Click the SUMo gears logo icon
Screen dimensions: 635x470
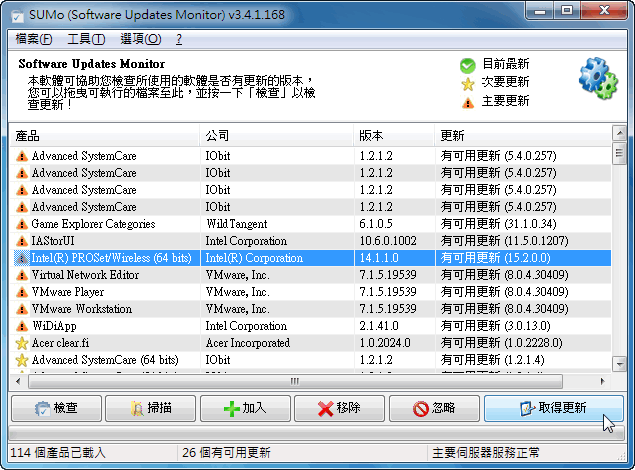598,79
